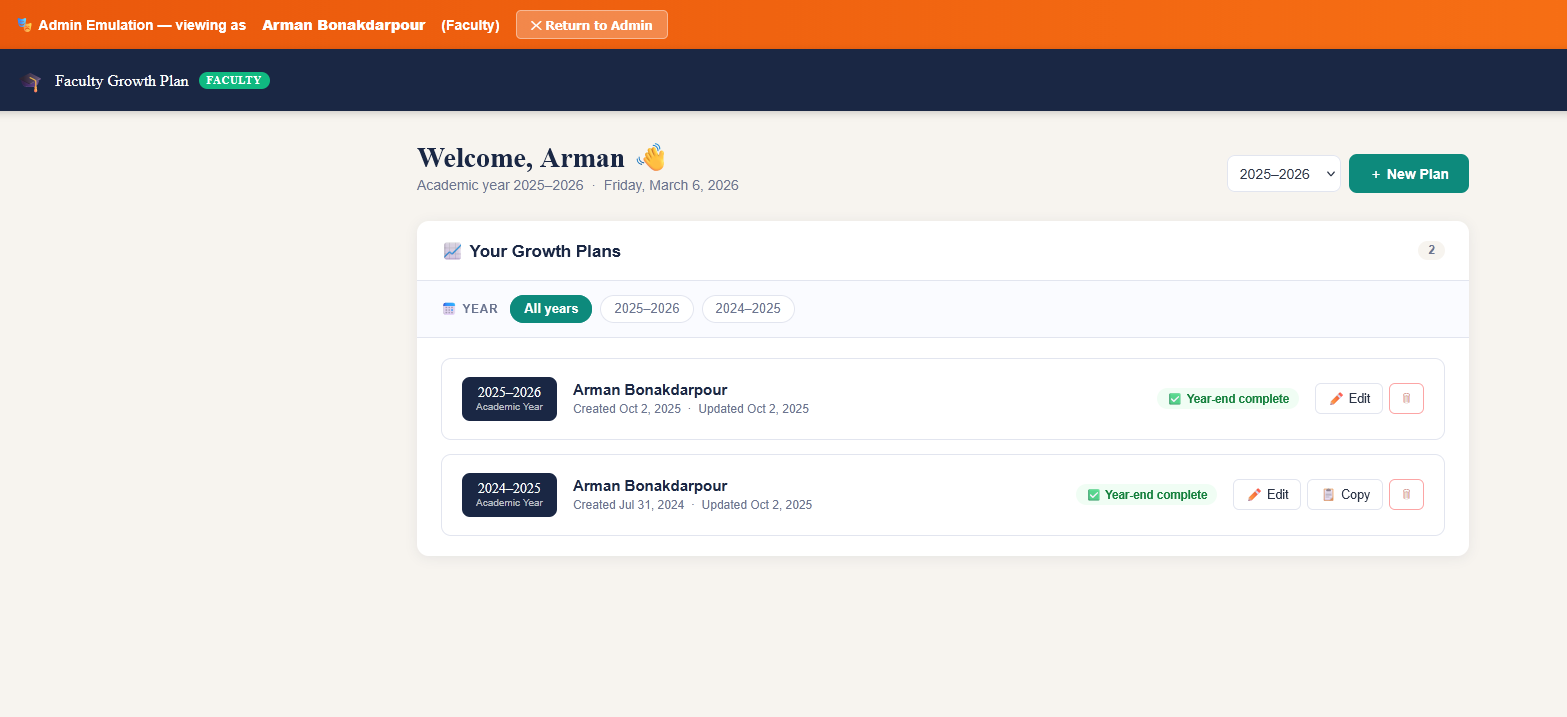Open the academic year dropdown
This screenshot has width=1567, height=717.
tap(1283, 173)
